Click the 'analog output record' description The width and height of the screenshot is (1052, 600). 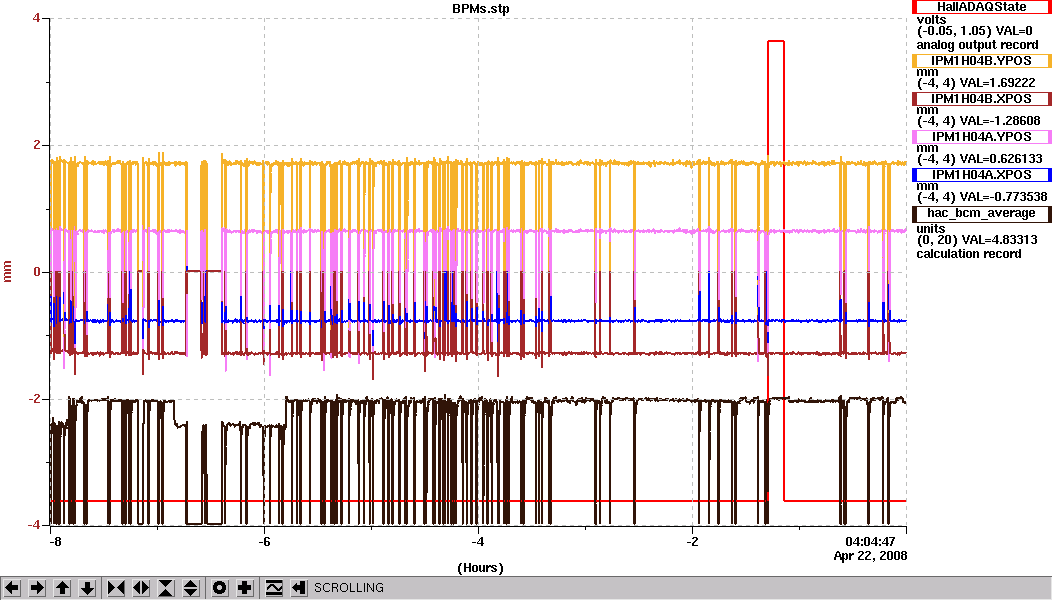[977, 45]
